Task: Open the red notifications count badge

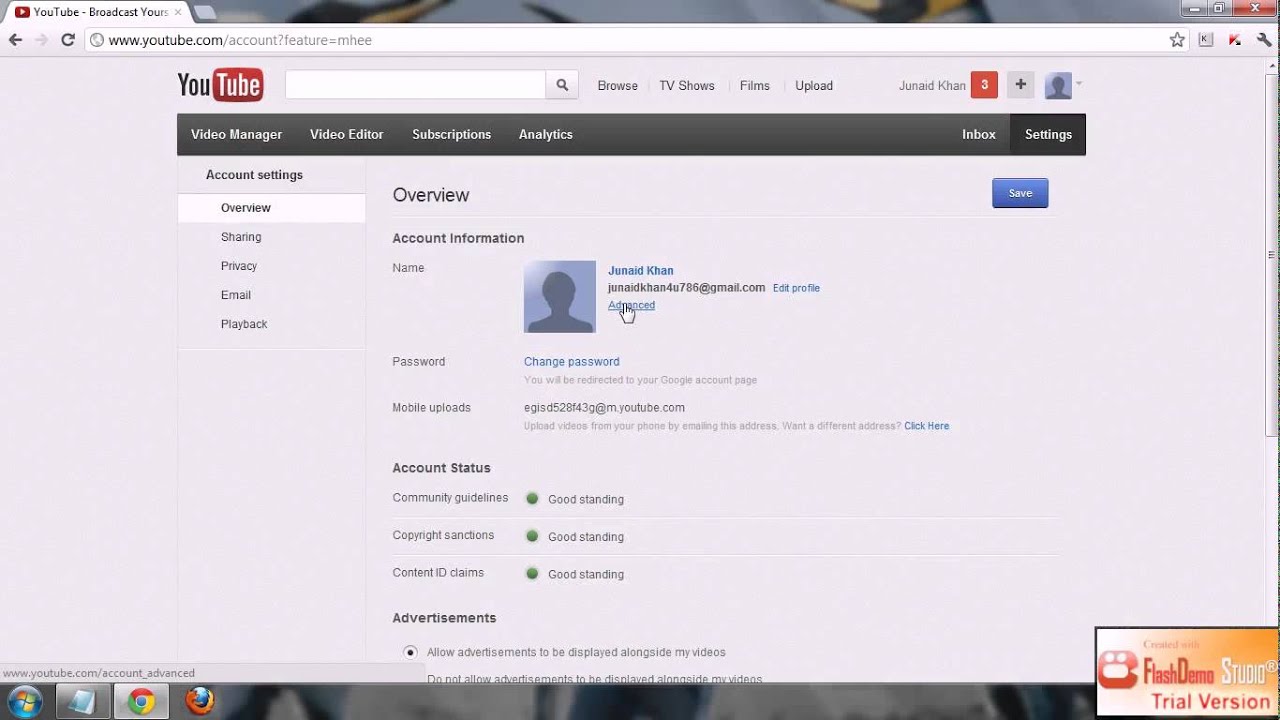Action: 984,85
